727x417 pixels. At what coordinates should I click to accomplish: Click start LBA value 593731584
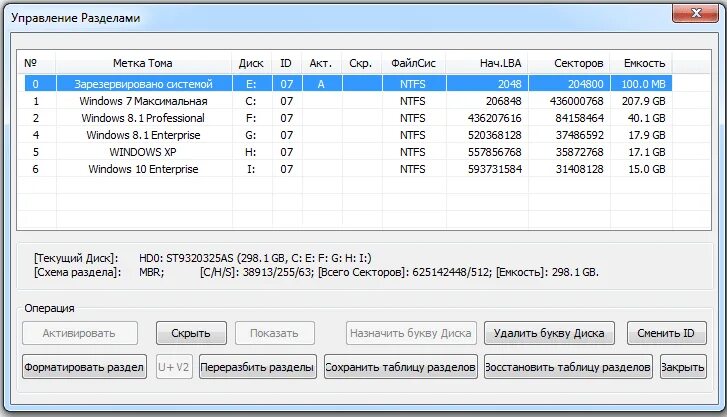[x=494, y=169]
